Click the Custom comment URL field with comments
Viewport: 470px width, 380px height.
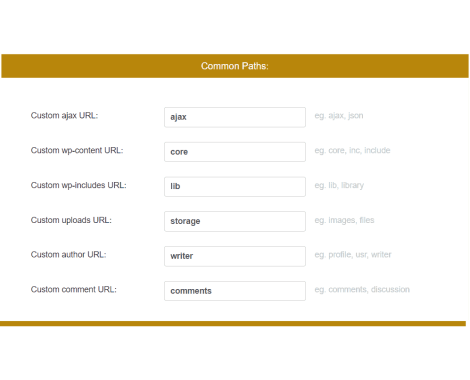235,291
